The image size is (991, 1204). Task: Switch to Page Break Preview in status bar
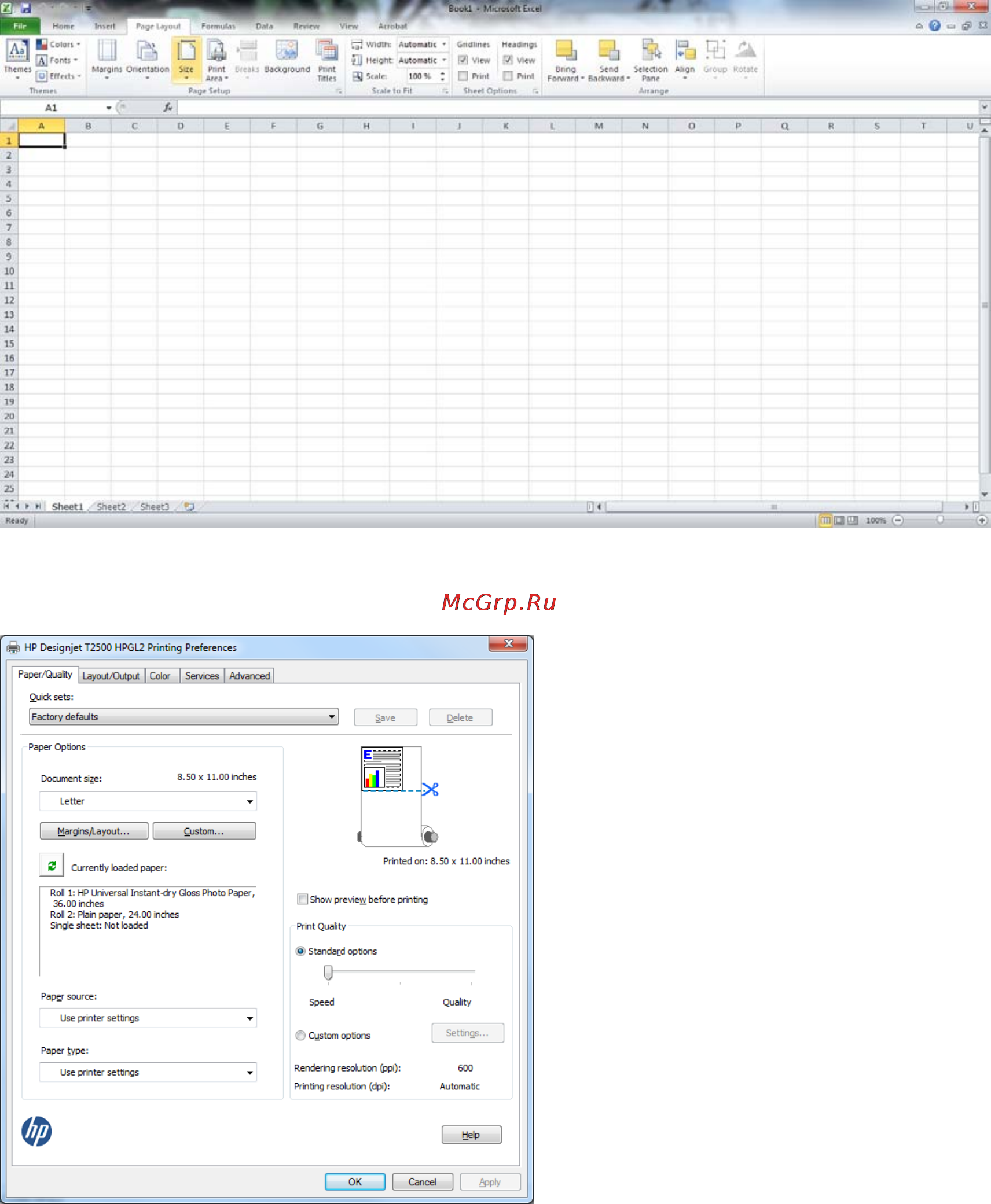853,520
